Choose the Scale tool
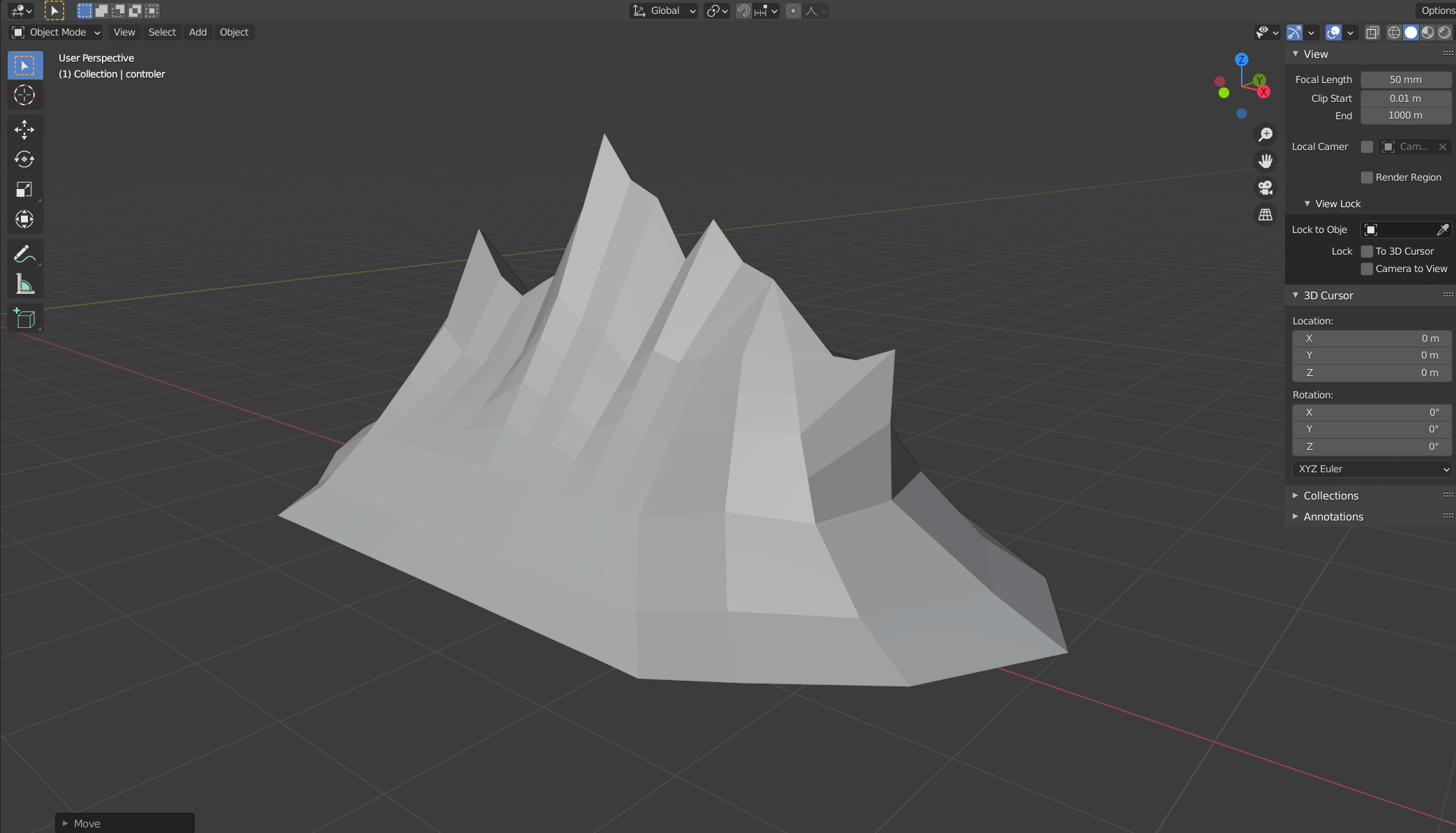This screenshot has width=1456, height=833. tap(24, 190)
